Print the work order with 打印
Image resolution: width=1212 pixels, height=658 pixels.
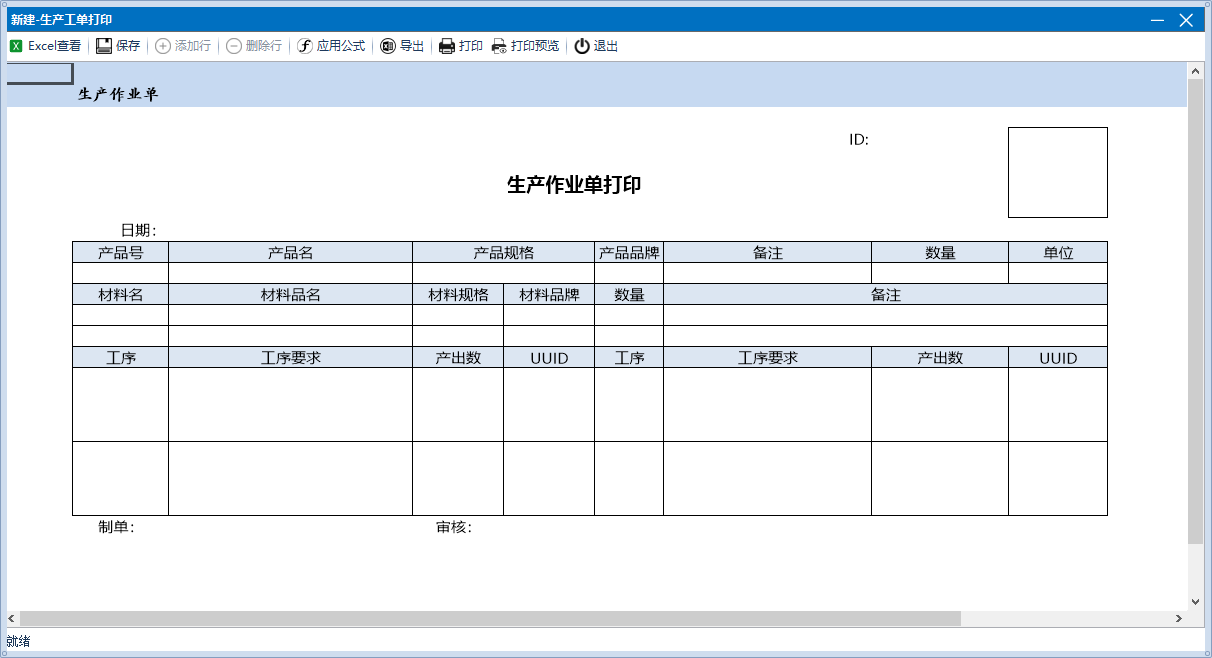tap(461, 46)
